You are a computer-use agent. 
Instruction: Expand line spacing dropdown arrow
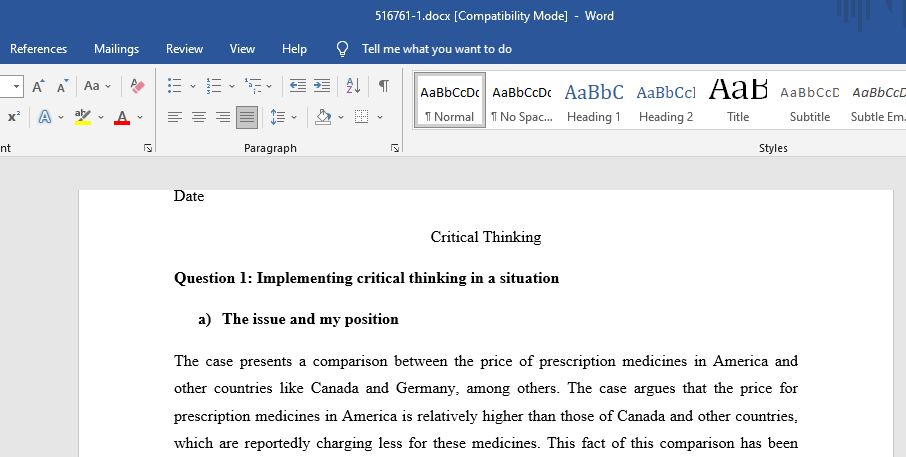[x=294, y=117]
